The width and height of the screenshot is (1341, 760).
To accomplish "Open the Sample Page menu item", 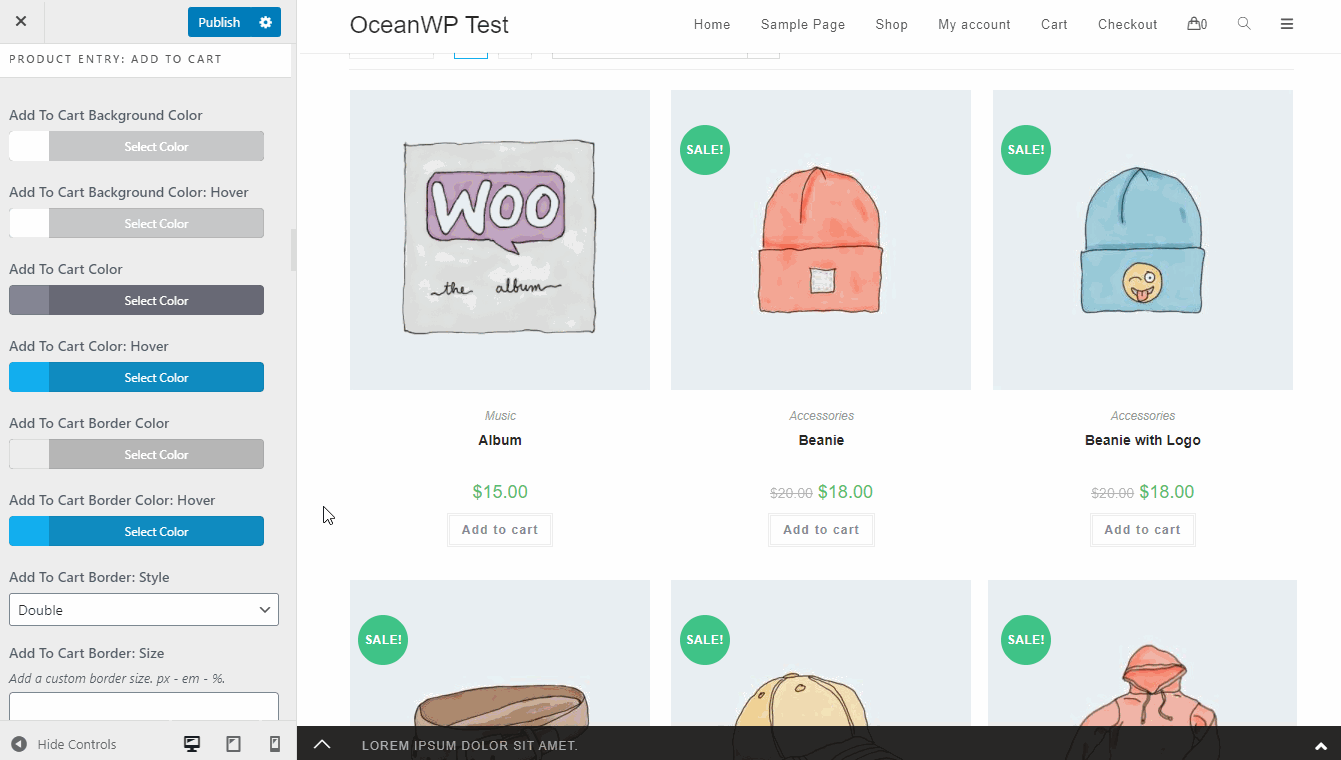I will click(803, 25).
